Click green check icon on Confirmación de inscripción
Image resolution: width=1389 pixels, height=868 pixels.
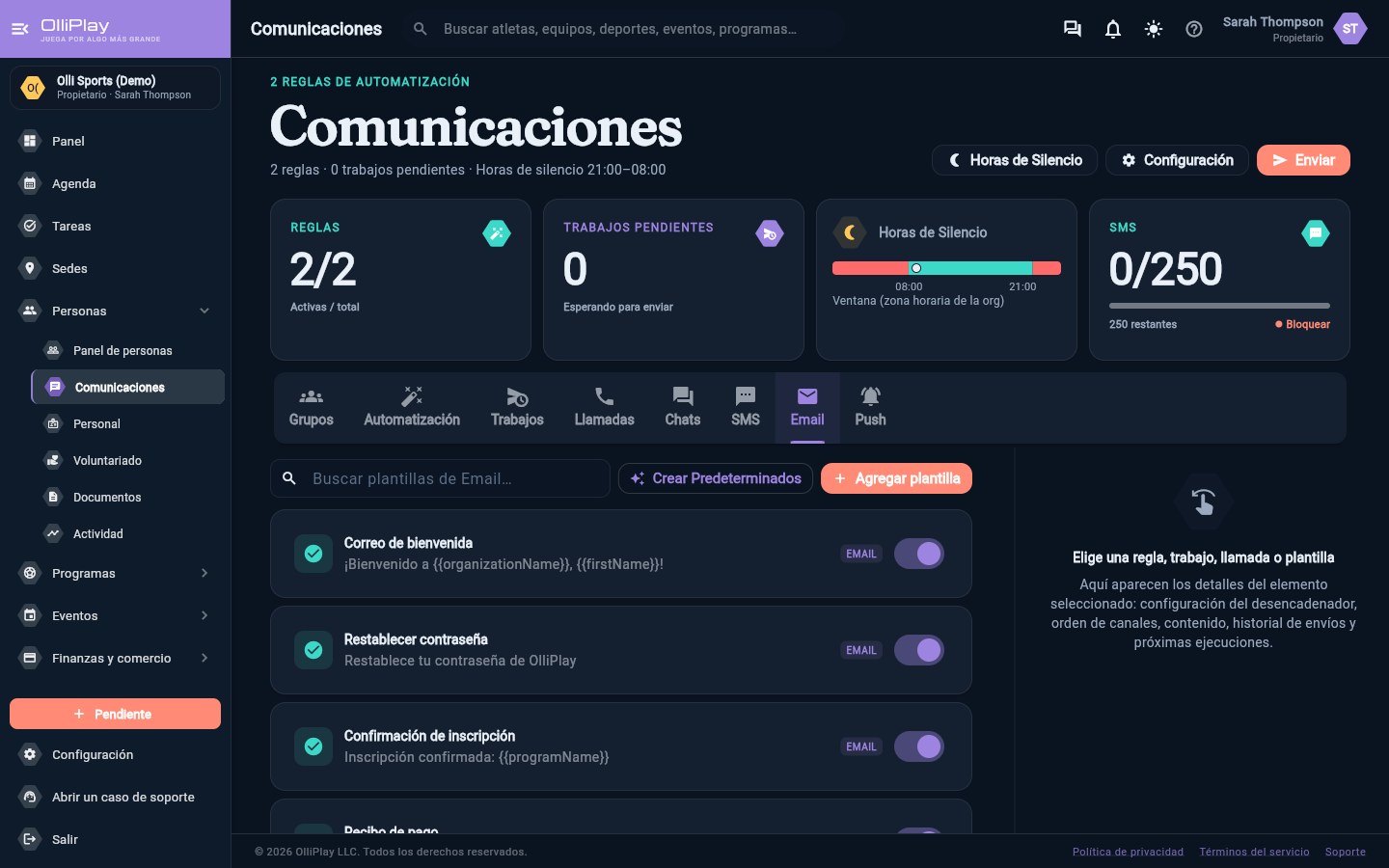click(x=313, y=746)
